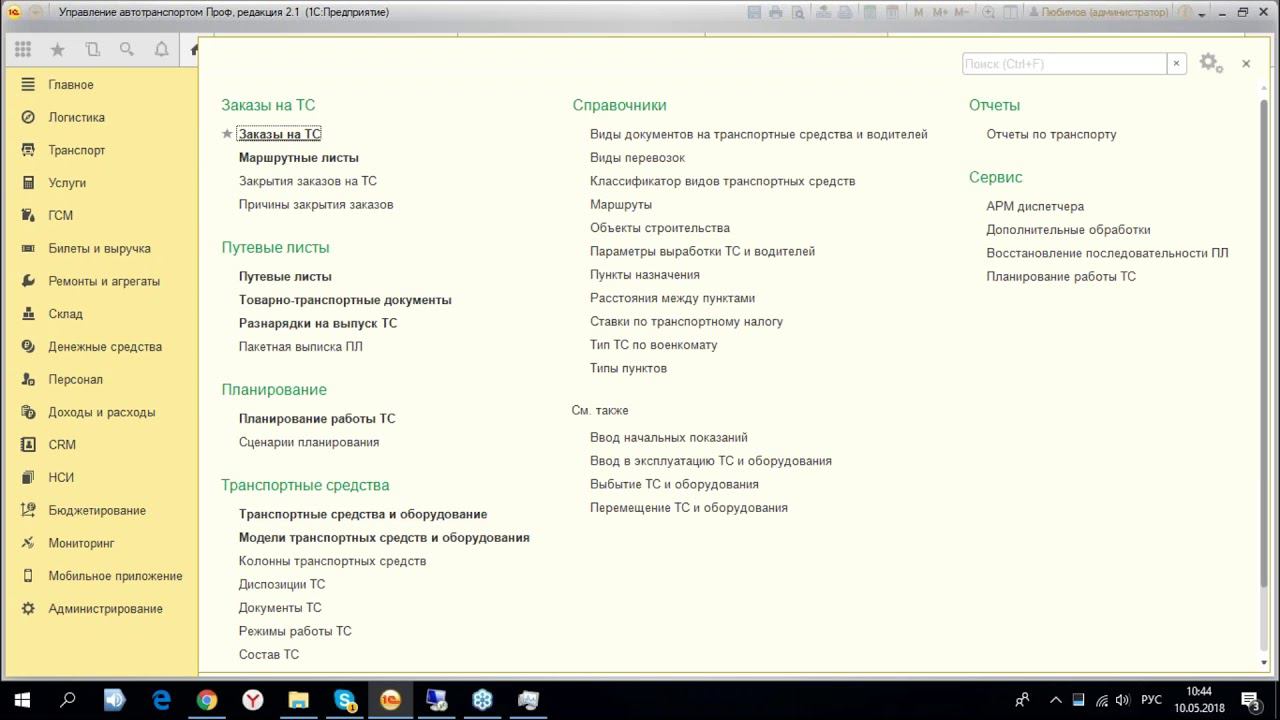Launch АРМ диспетчера

(x=1035, y=206)
